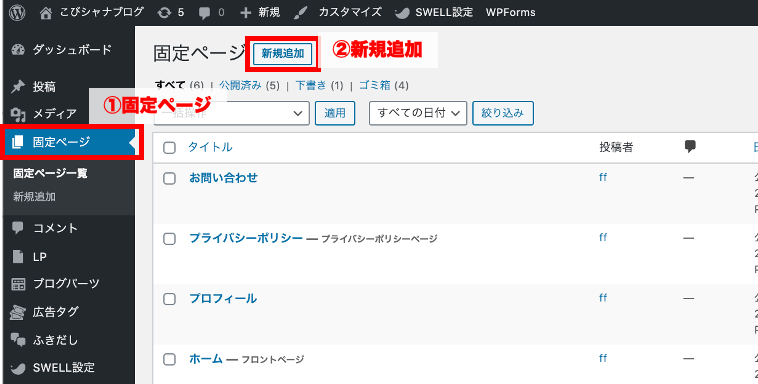Click the ふきだし speech bubbles icon
Screen dimensions: 758x384
[x=18, y=340]
